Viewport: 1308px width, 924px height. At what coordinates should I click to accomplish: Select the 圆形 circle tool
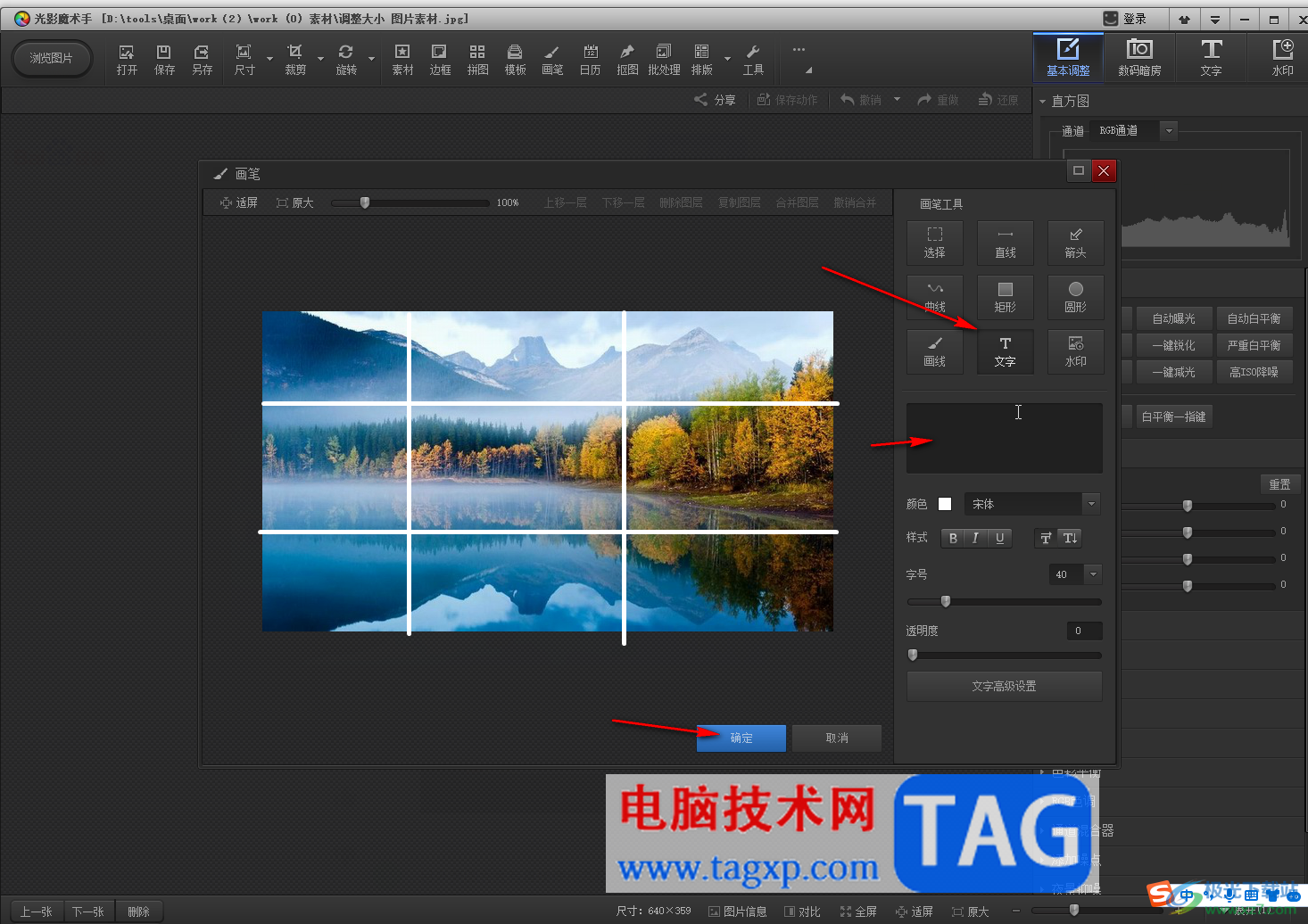coord(1075,297)
